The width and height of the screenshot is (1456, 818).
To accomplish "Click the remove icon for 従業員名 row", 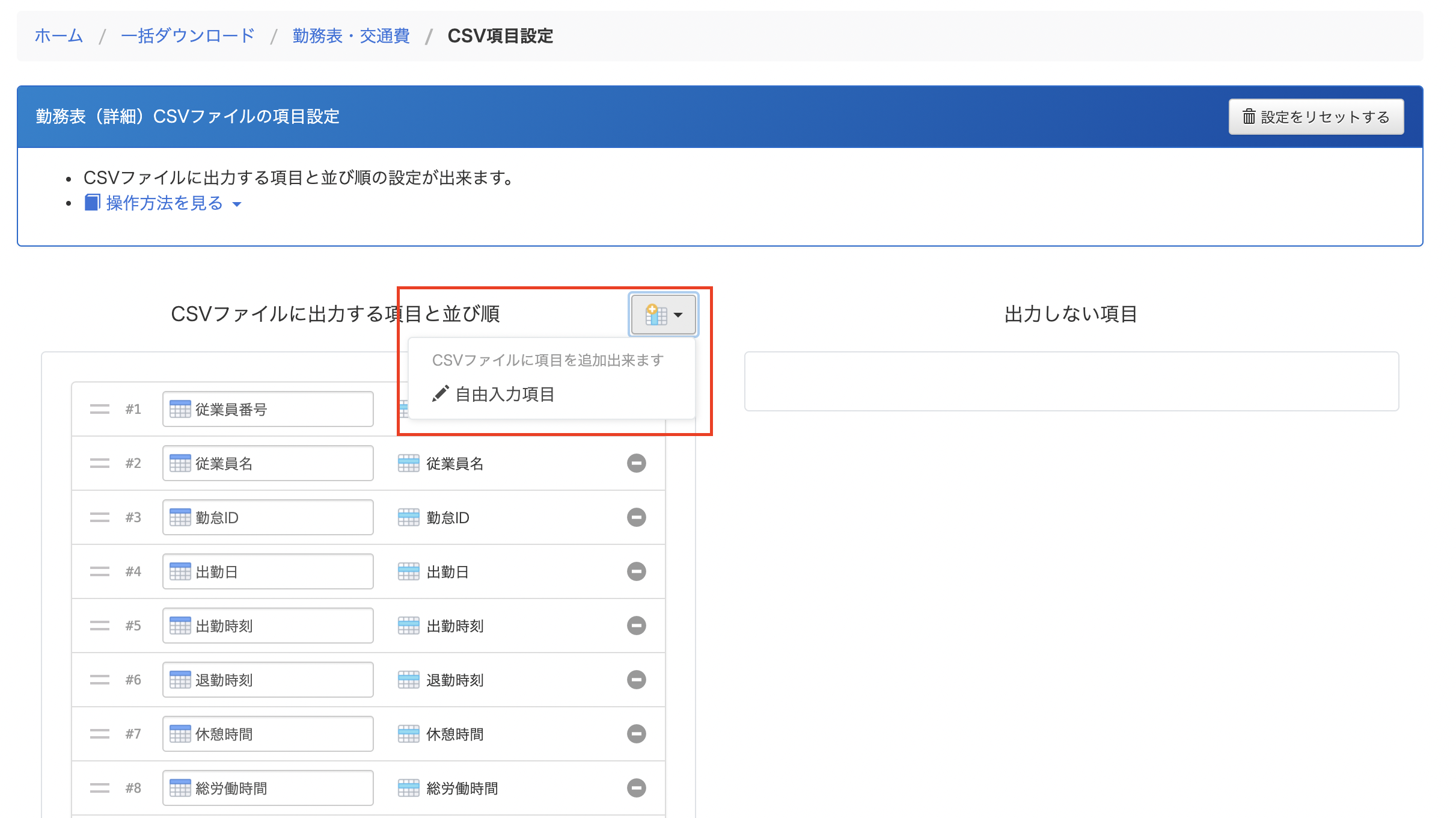I will pos(636,463).
